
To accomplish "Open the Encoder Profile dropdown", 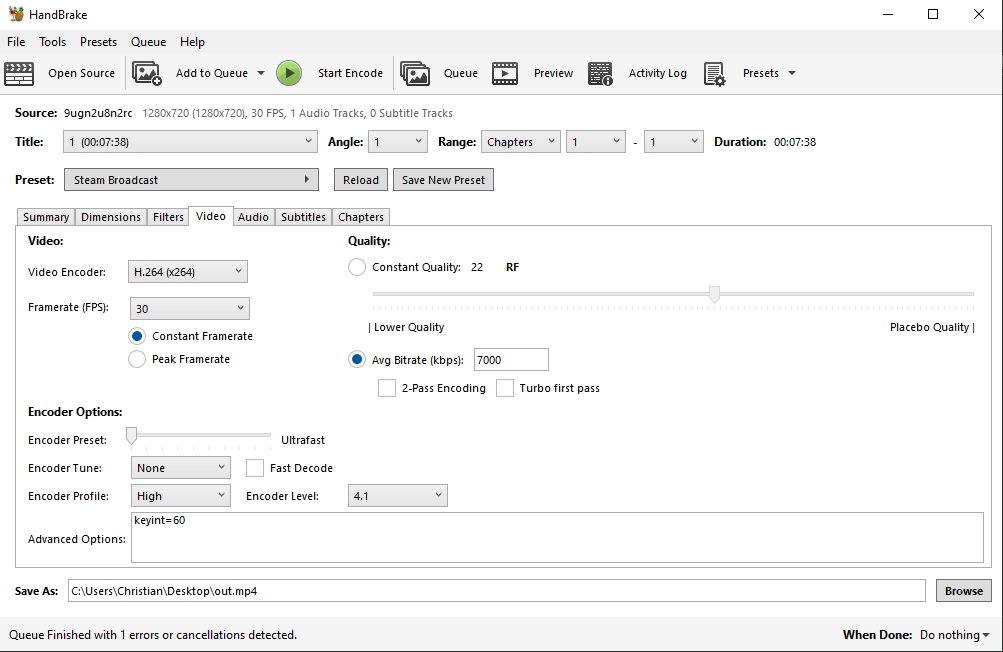I will click(180, 496).
